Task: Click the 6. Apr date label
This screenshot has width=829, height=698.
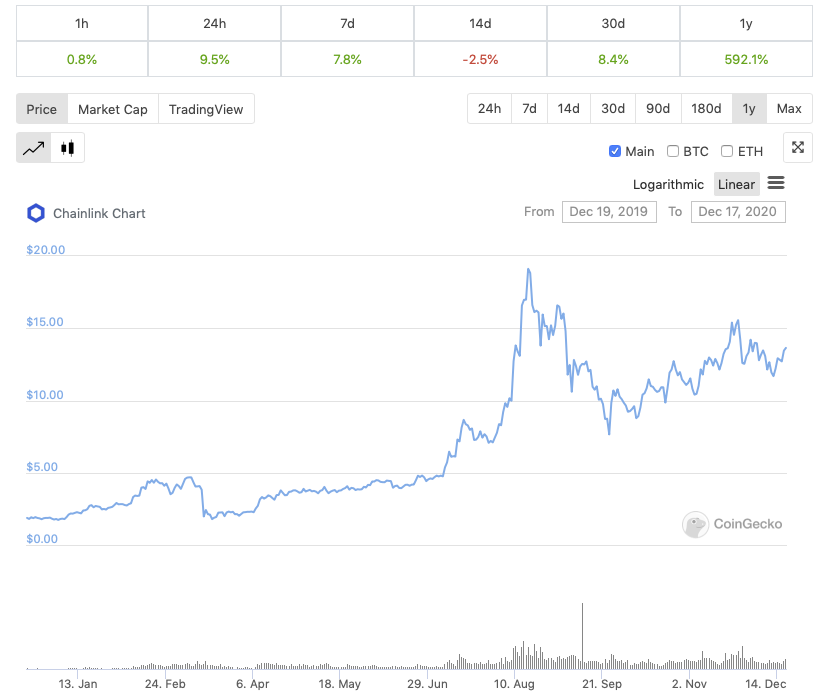Action: [x=252, y=684]
